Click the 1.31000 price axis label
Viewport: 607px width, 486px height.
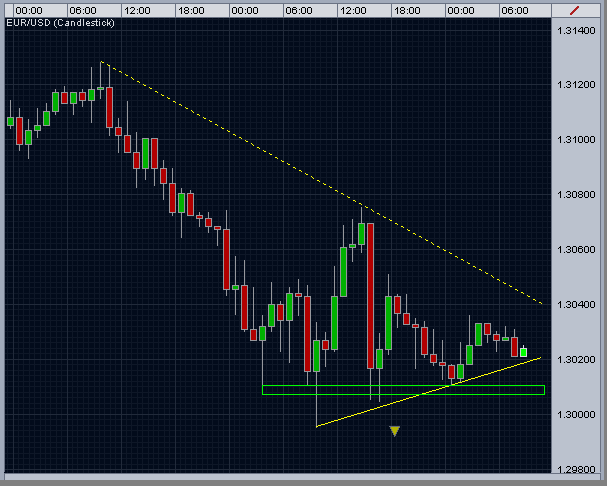tap(576, 140)
